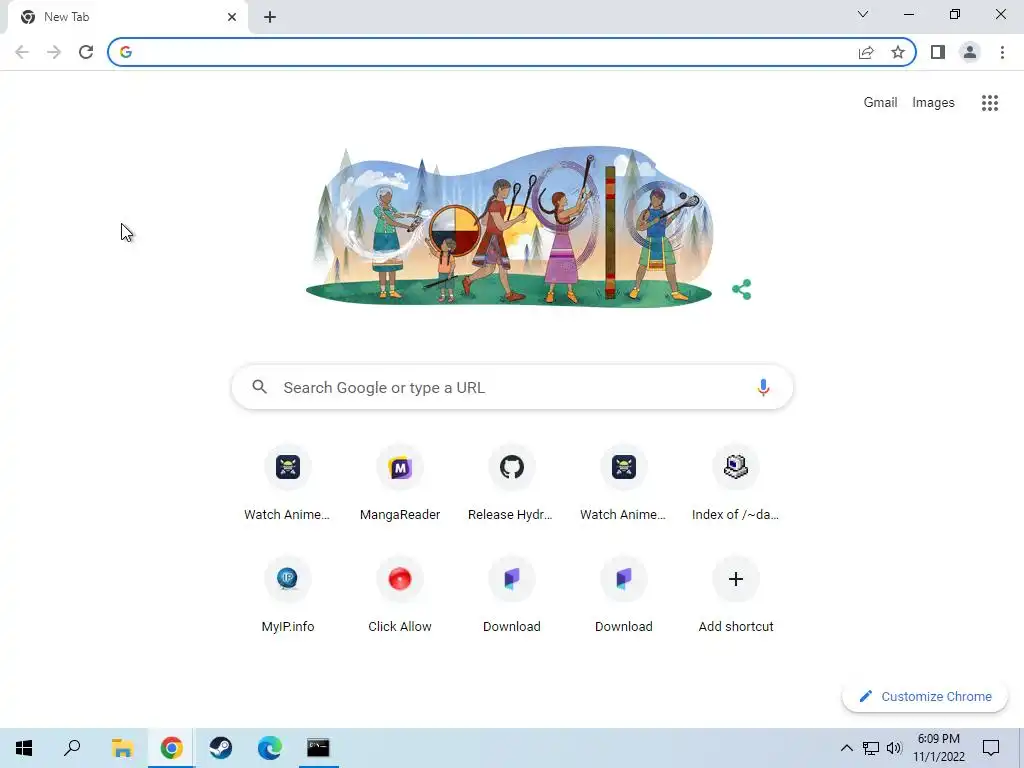
Task: Open the Images link
Action: pyautogui.click(x=933, y=103)
